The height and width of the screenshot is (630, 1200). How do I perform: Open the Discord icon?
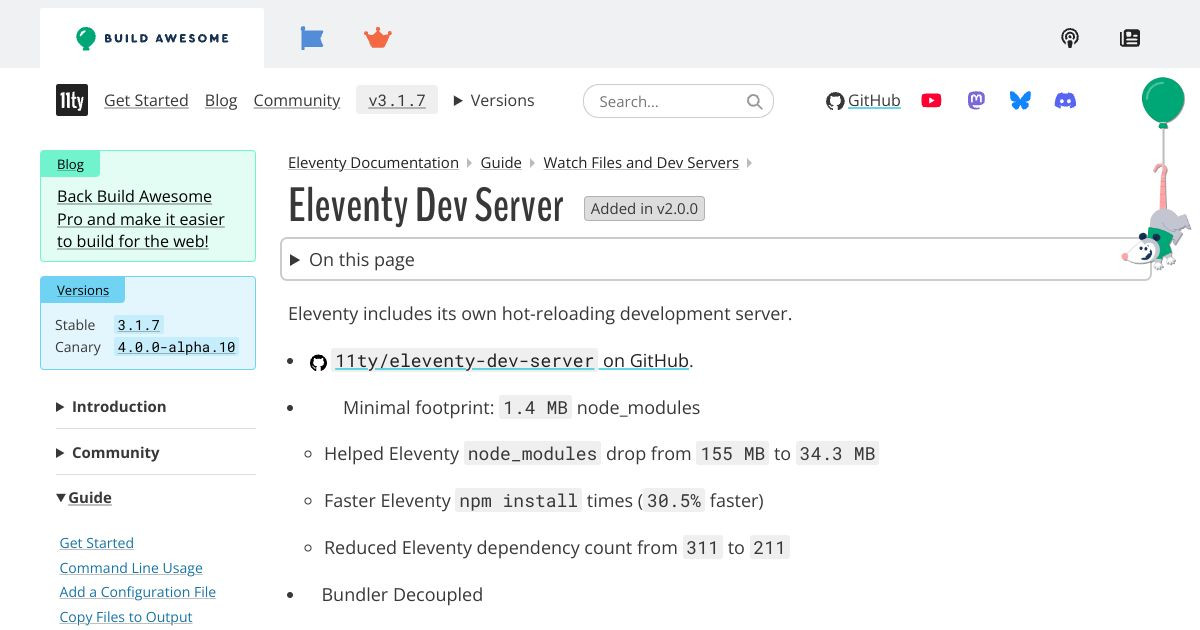1066,100
